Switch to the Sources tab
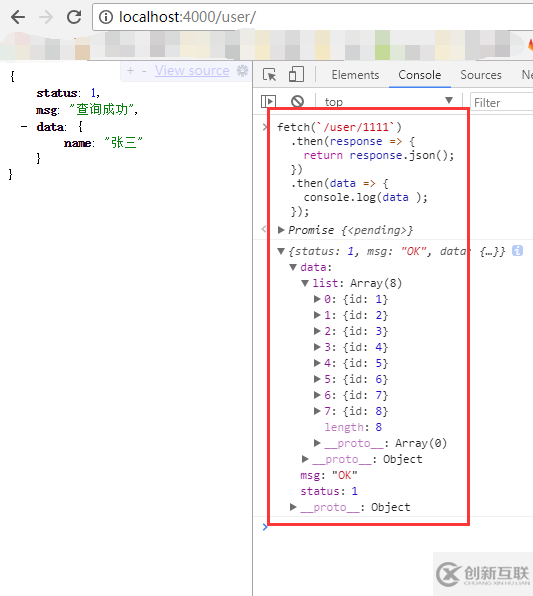This screenshot has height=596, width=533. click(x=481, y=75)
